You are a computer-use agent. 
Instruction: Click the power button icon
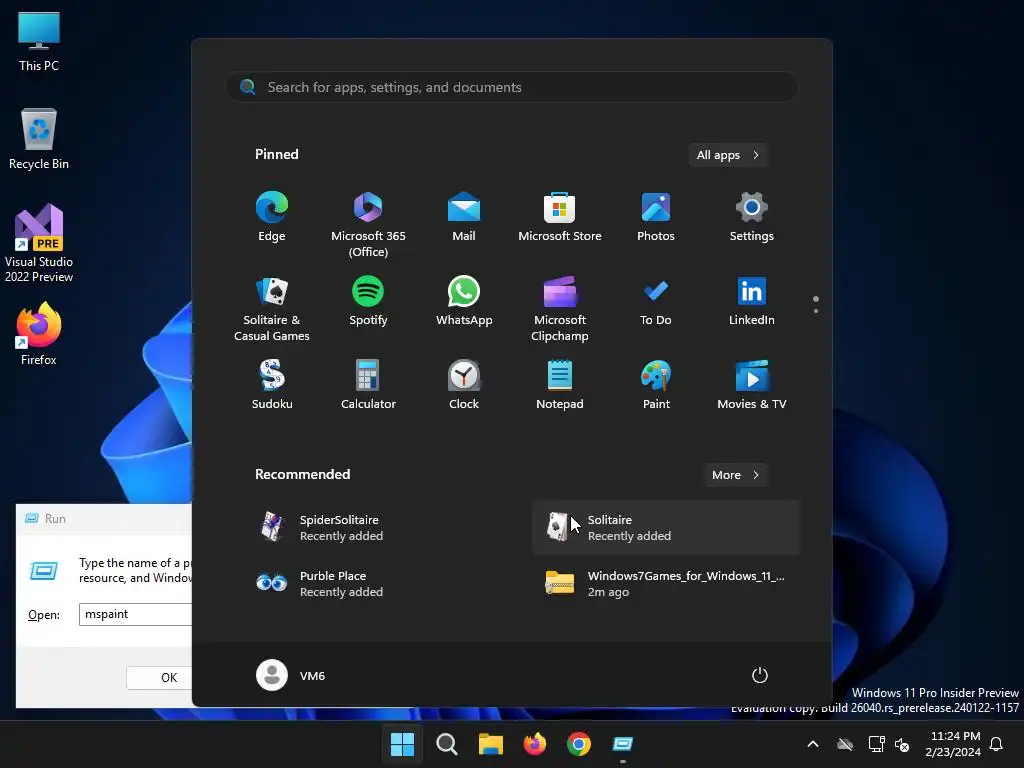click(x=760, y=675)
